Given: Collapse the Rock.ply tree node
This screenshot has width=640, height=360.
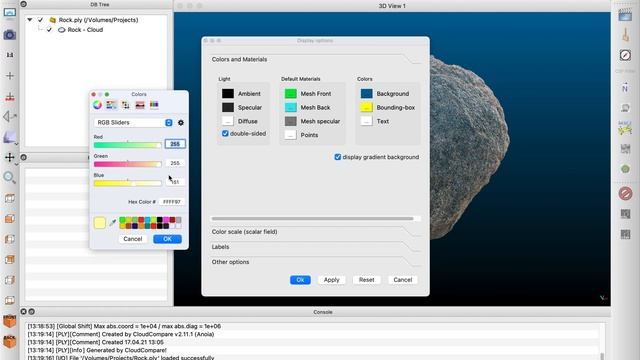Looking at the screenshot, I should coord(30,20).
